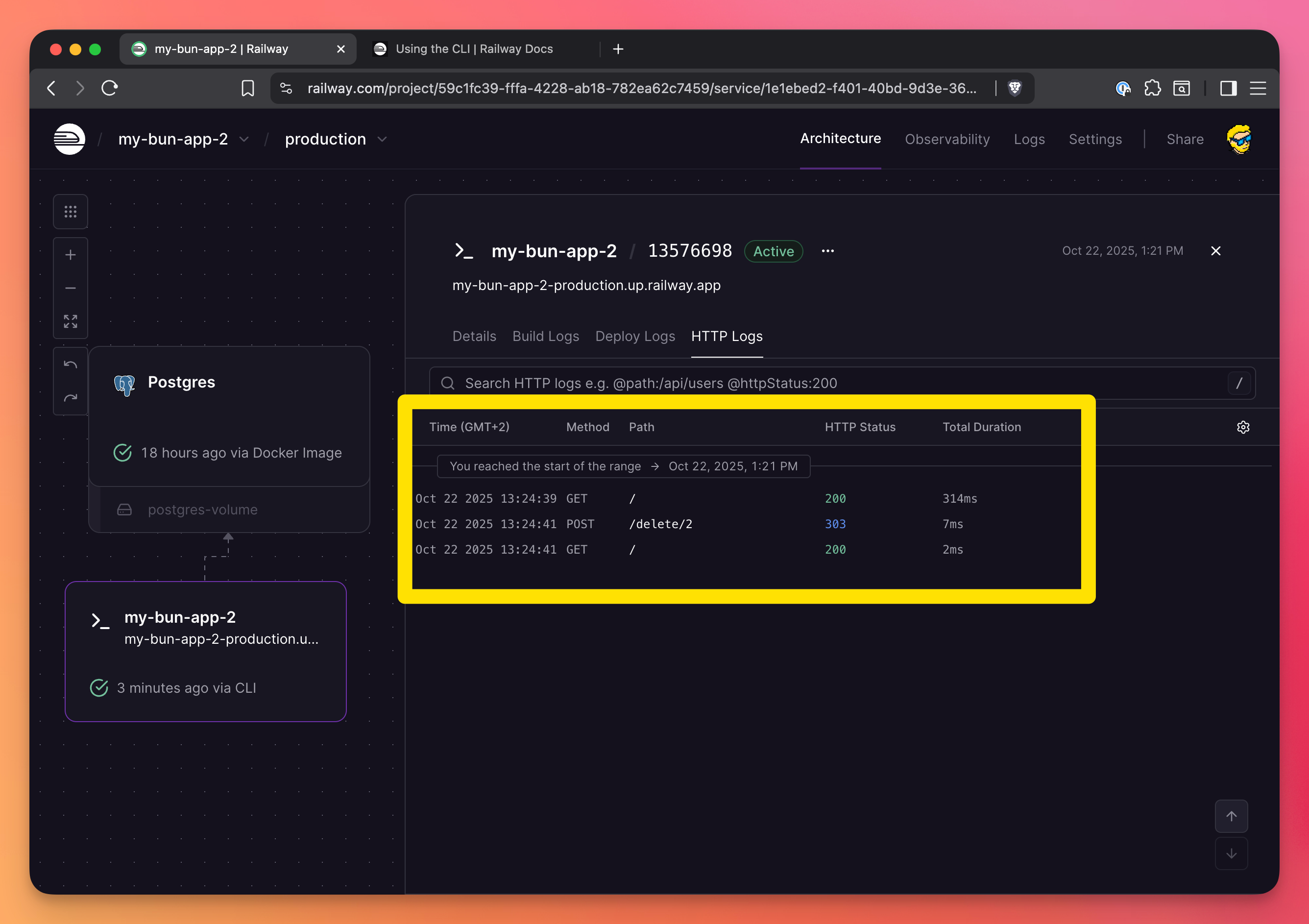
Task: Click the Share button
Action: (1185, 139)
